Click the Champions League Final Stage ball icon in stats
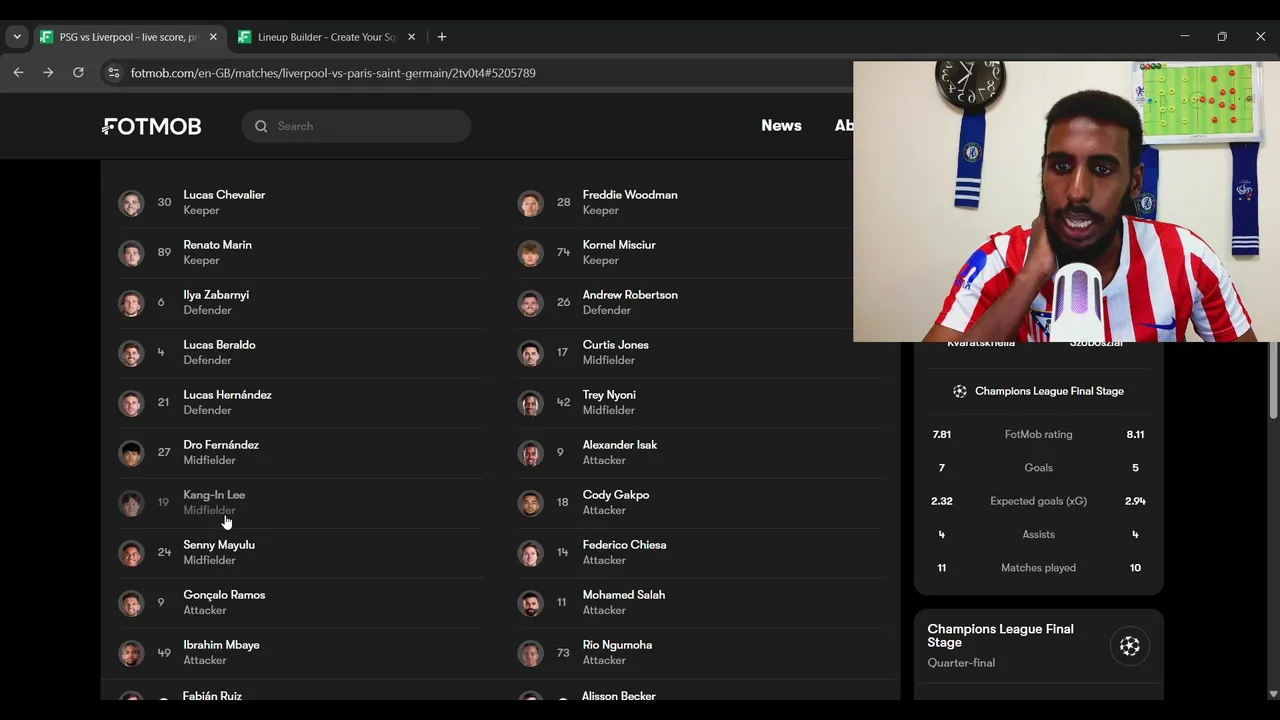Viewport: 1280px width, 720px height. point(960,391)
